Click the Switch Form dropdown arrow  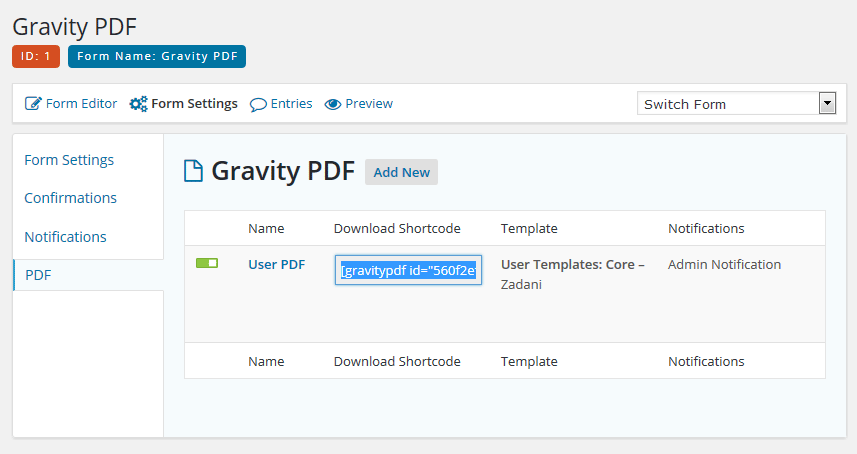(x=827, y=103)
